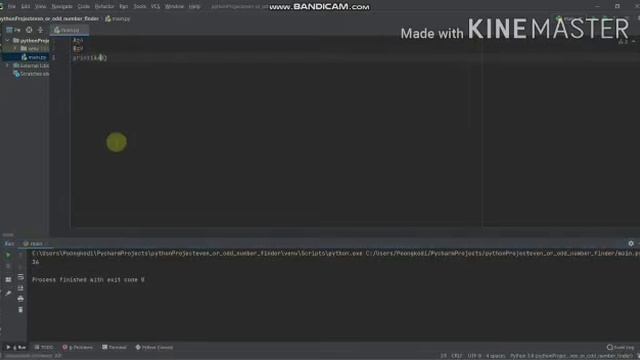The width and height of the screenshot is (640, 360).
Task: Click the restore layout icon in Run panel
Action: [8, 280]
